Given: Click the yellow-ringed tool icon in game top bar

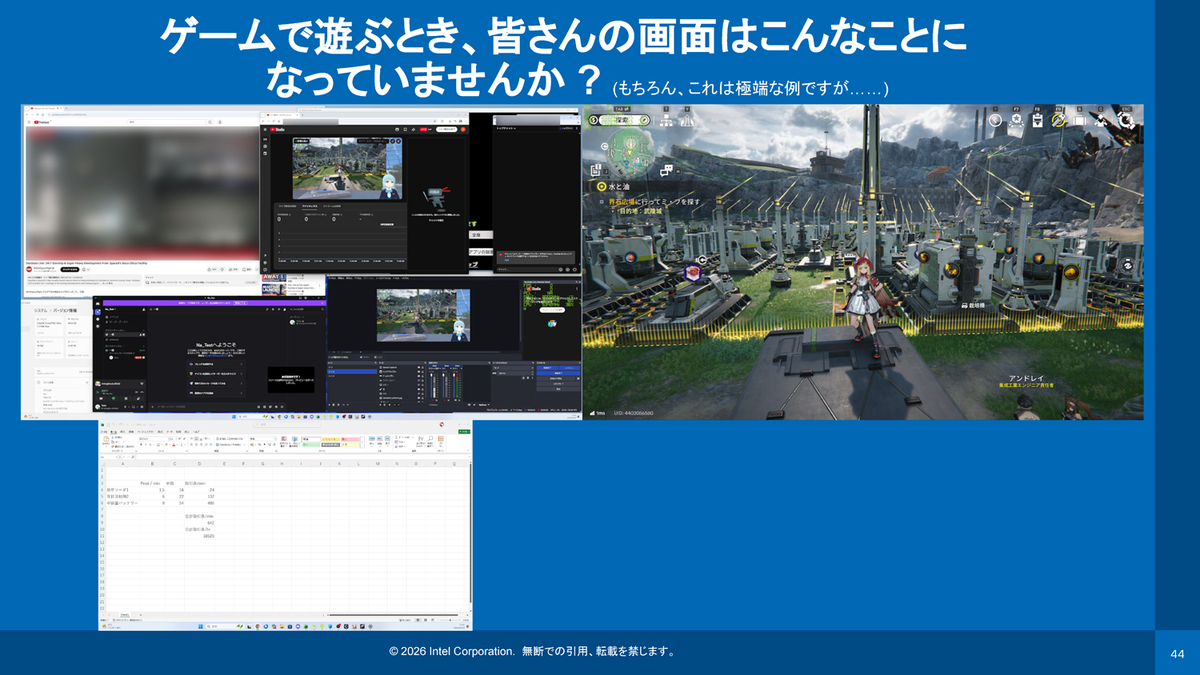Looking at the screenshot, I should click(x=1058, y=121).
